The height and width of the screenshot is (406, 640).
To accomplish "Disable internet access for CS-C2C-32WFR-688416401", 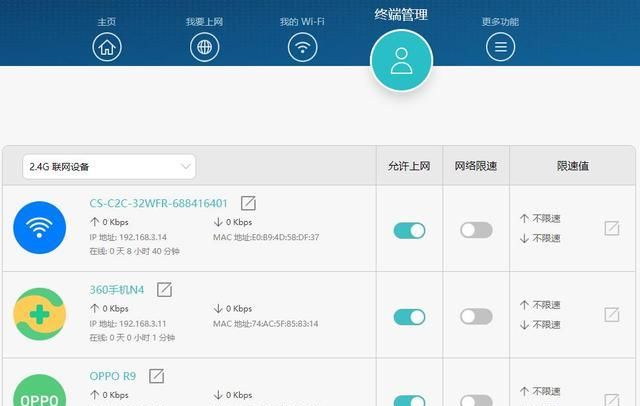I will [409, 231].
